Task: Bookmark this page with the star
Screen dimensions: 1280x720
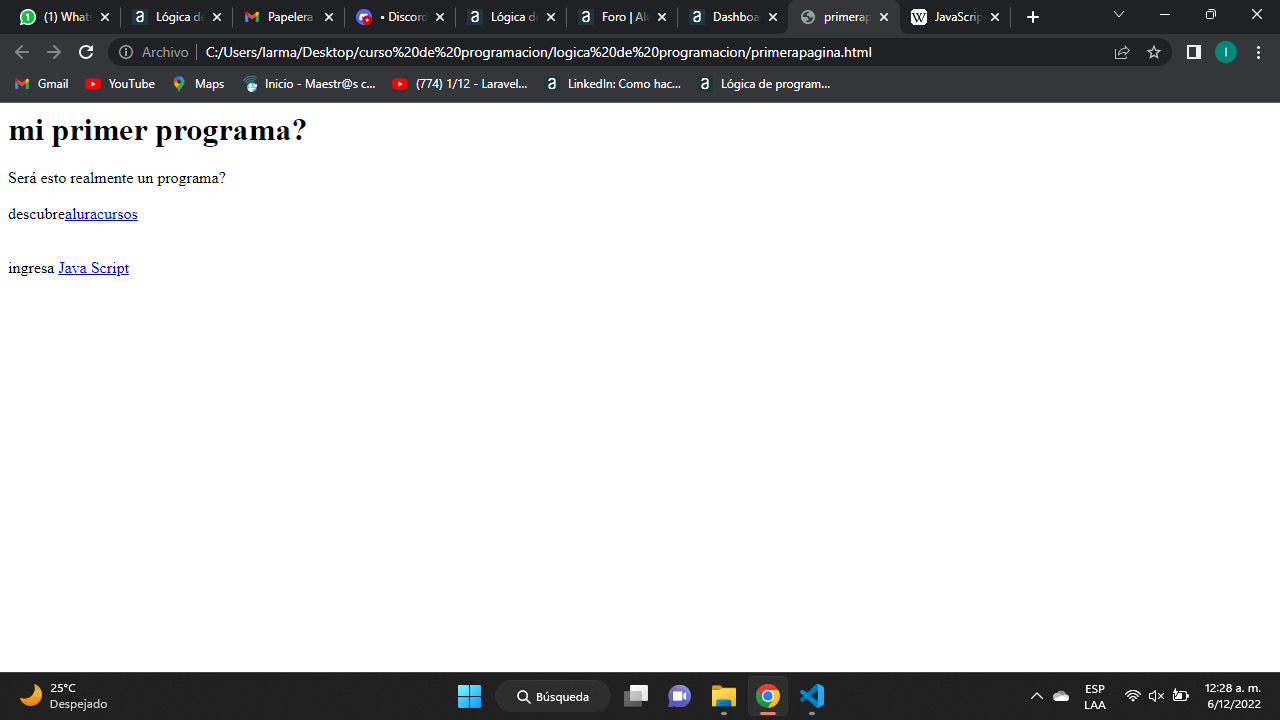Action: pyautogui.click(x=1154, y=52)
